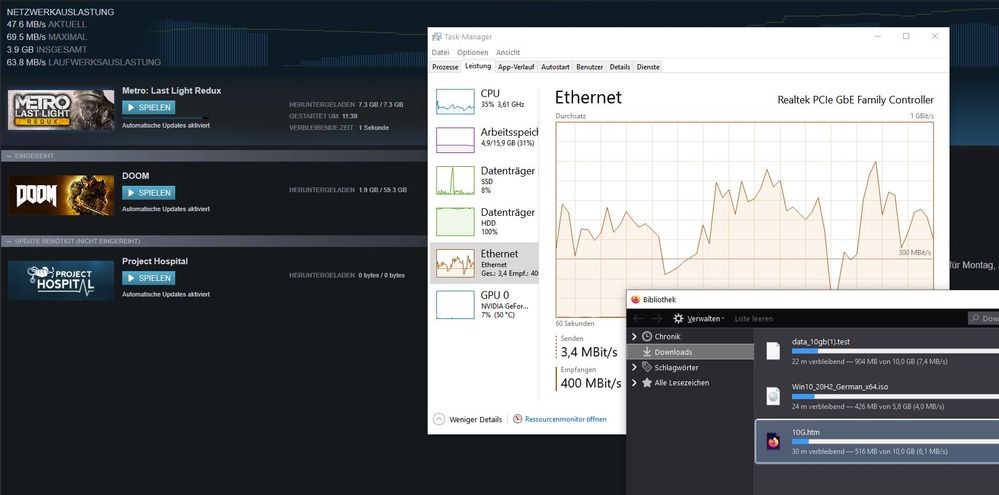Screen dimensions: 999x495
Task: Click the data_10gb(1).test file icon
Action: (773, 351)
